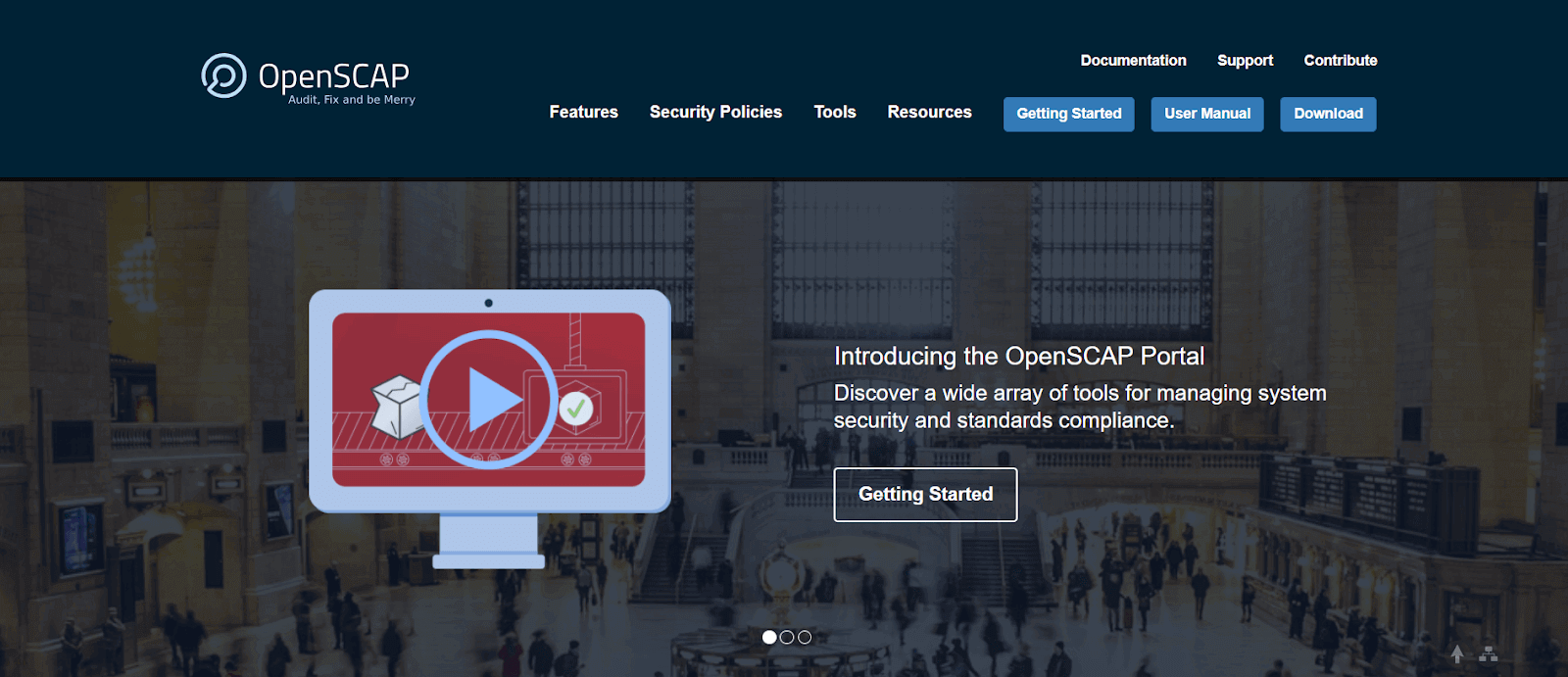
Task: Click the blue Getting Started header button
Action: click(x=1069, y=114)
